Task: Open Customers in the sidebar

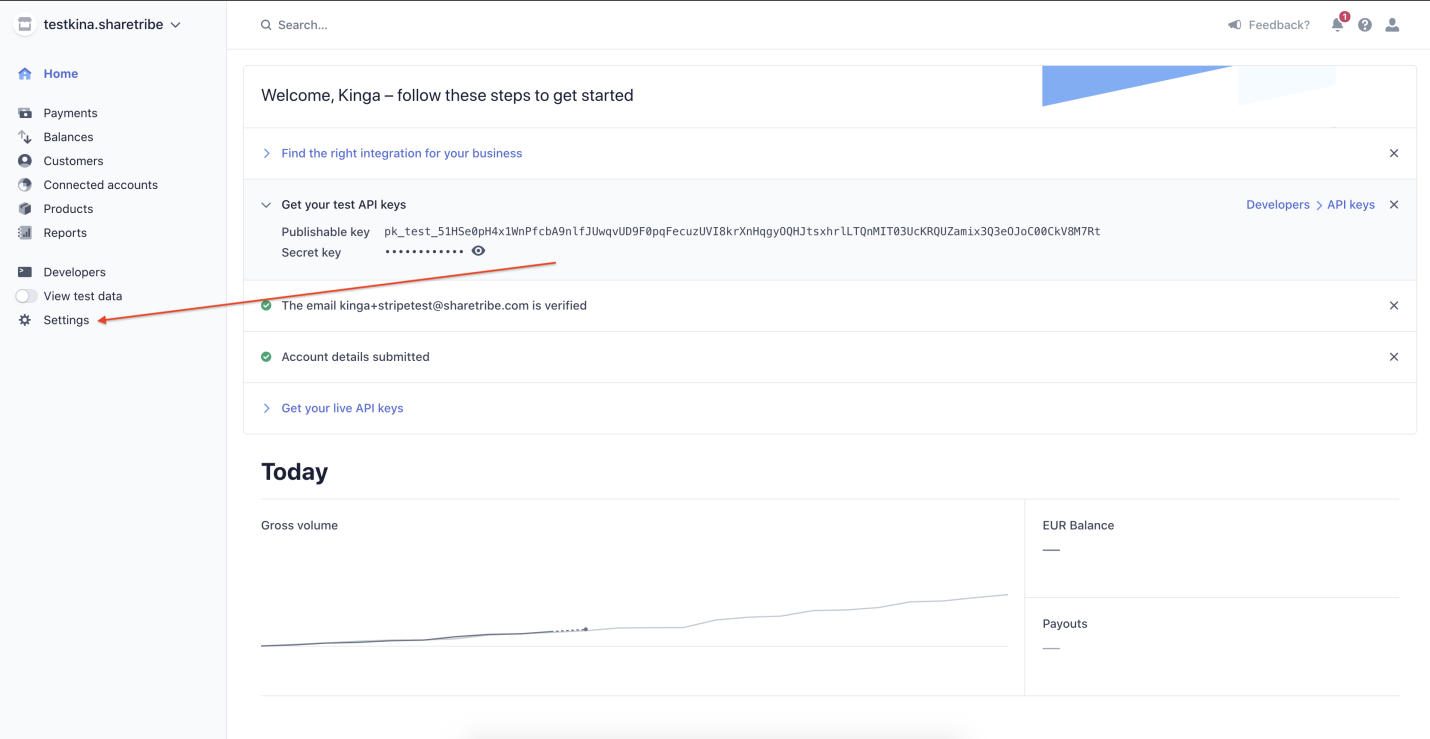Action: tap(73, 161)
